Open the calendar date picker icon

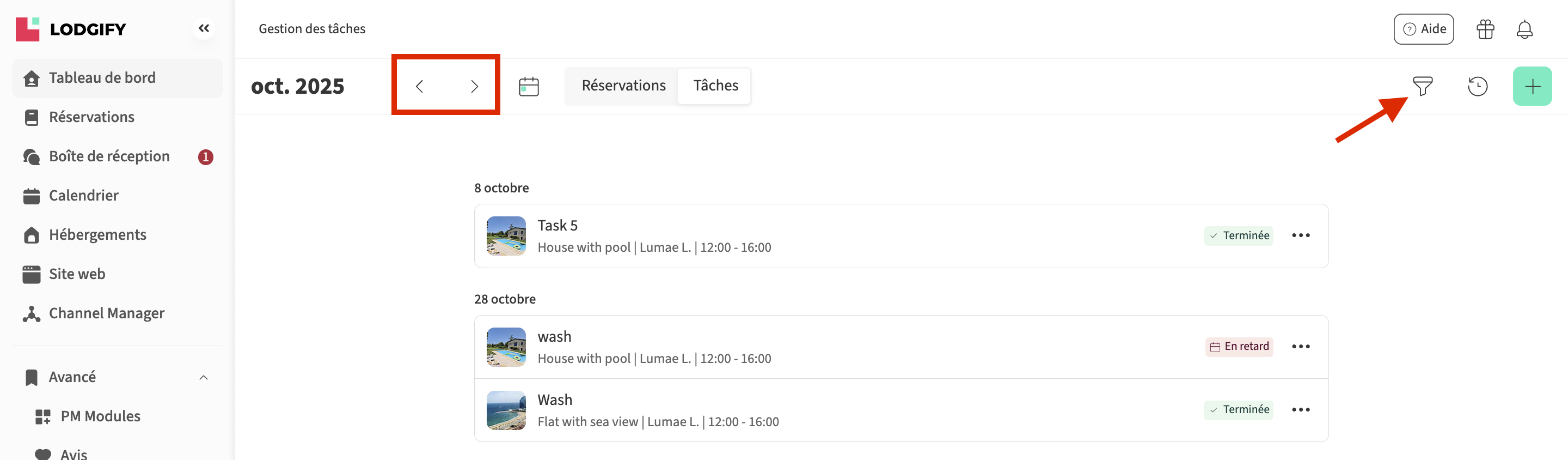point(528,86)
